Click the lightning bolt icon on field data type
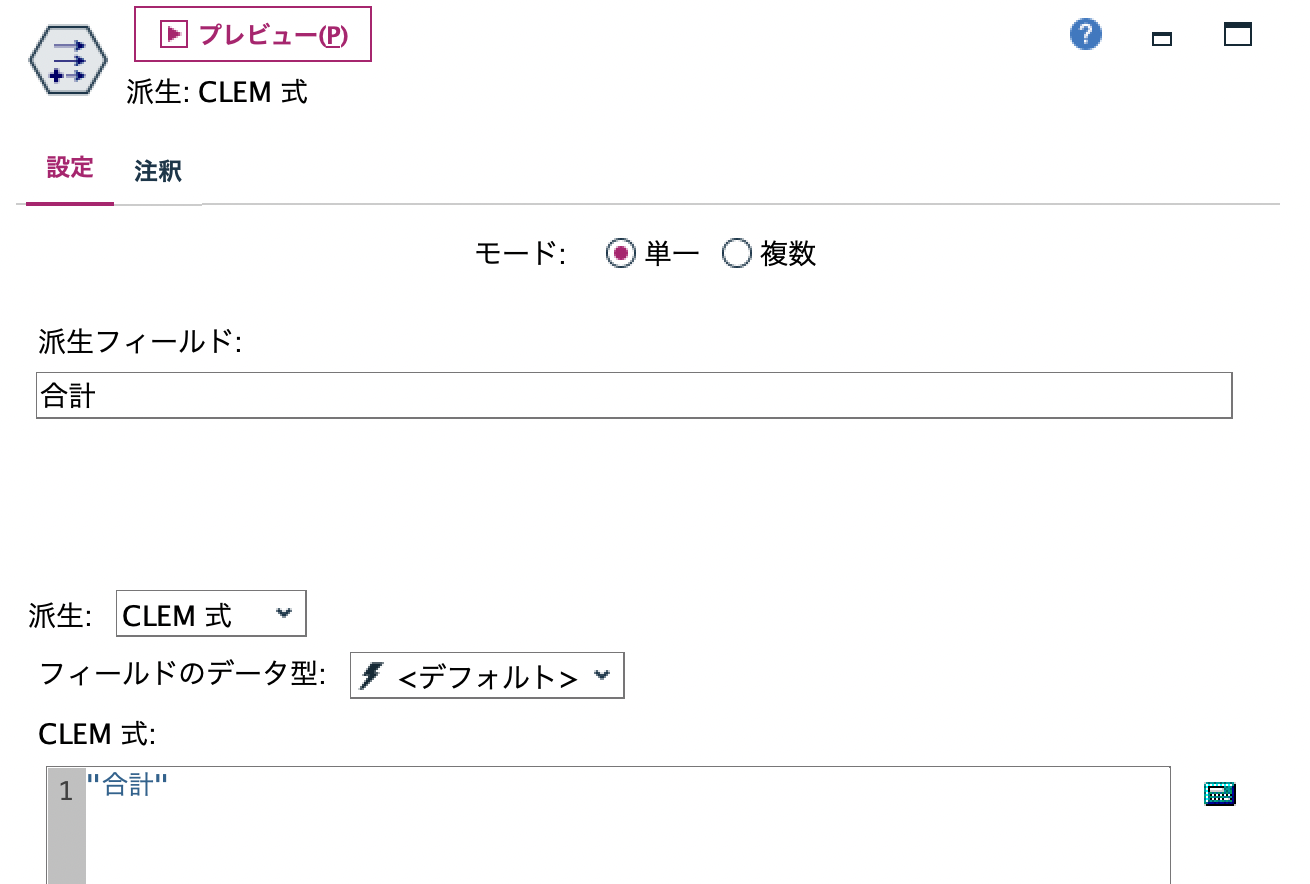The height and width of the screenshot is (884, 1310). click(x=370, y=675)
